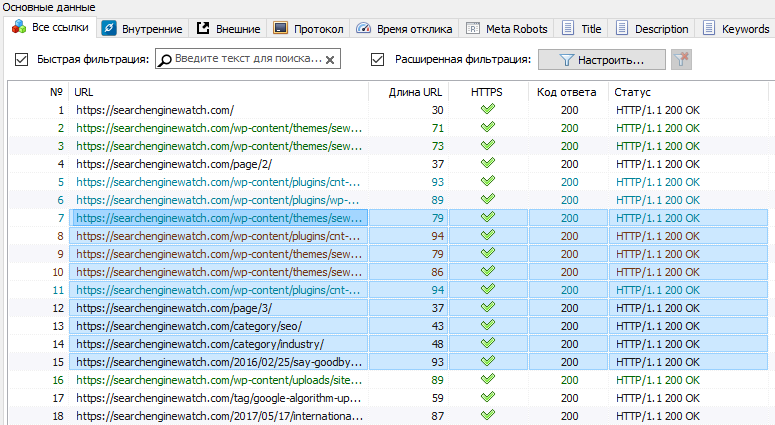This screenshot has height=425, width=775.
Task: Click the URL length 59 in row 17
Action: click(x=437, y=398)
